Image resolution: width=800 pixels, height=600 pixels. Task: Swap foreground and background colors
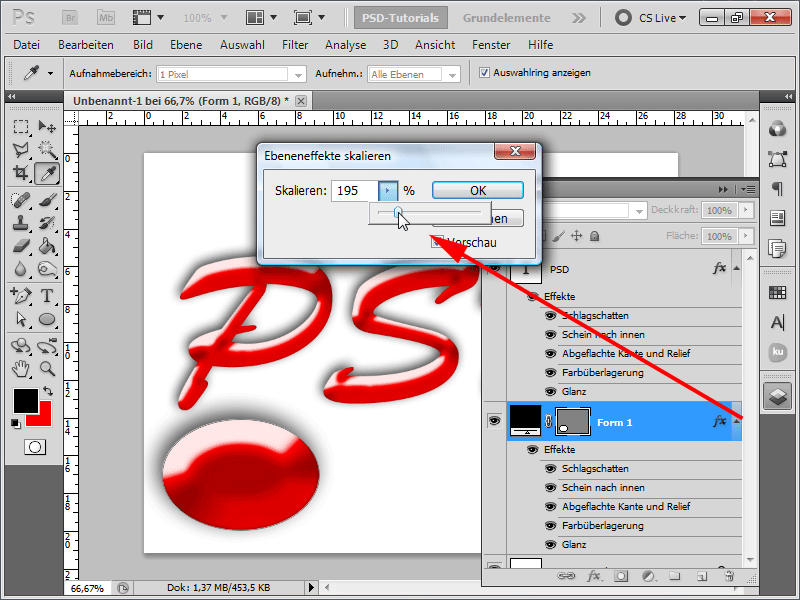48,391
